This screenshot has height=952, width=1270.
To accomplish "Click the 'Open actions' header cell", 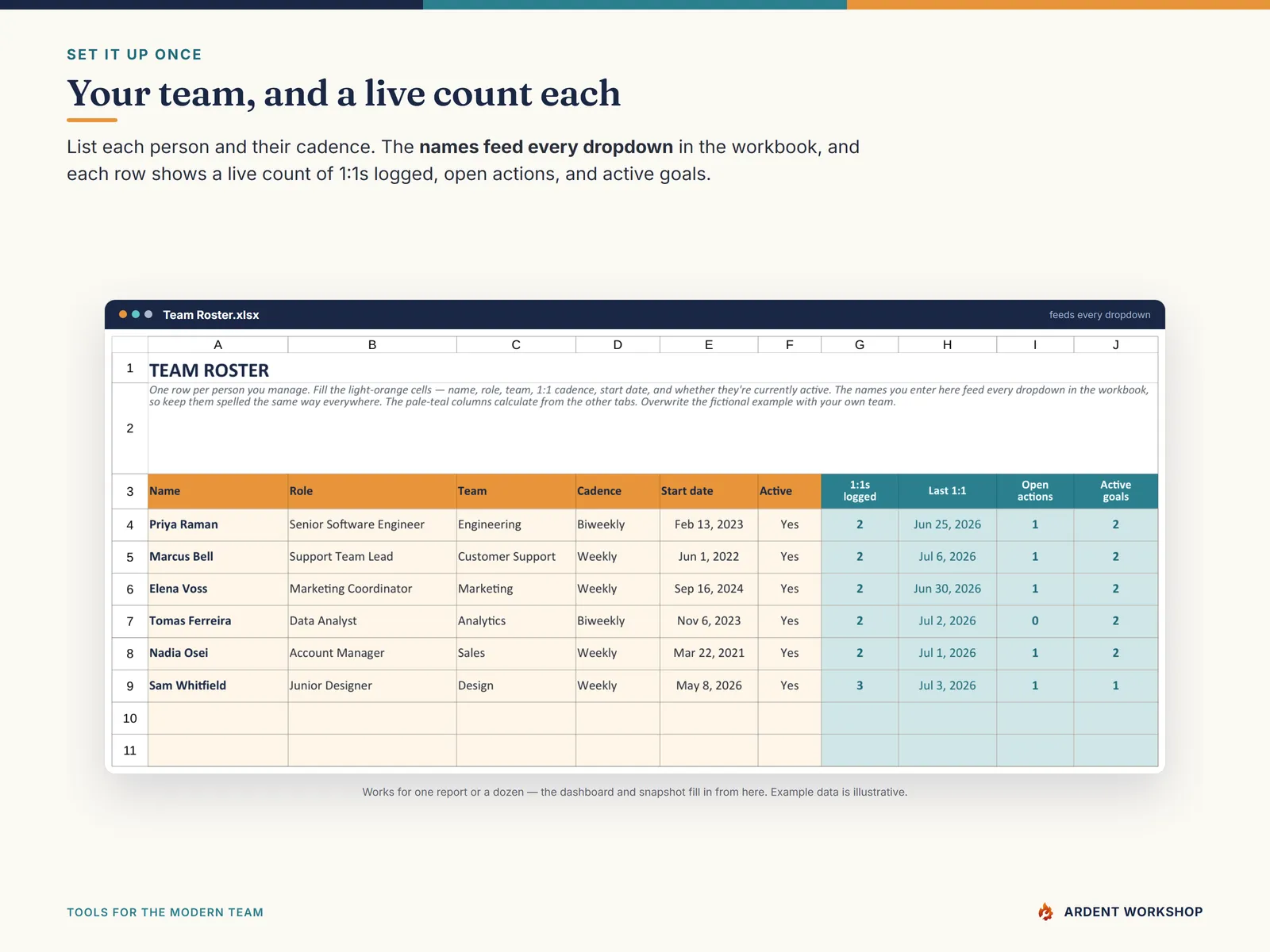I will [1035, 491].
